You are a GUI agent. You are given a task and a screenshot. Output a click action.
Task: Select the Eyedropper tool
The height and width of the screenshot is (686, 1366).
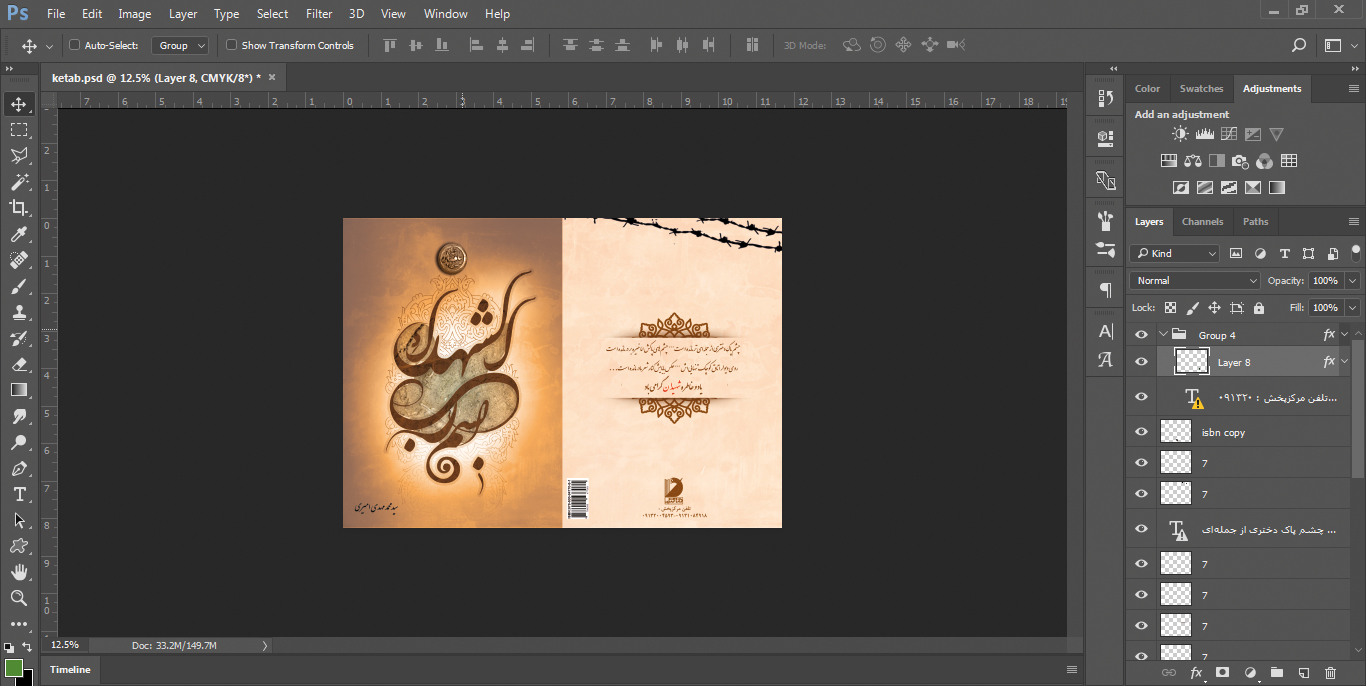[x=19, y=234]
